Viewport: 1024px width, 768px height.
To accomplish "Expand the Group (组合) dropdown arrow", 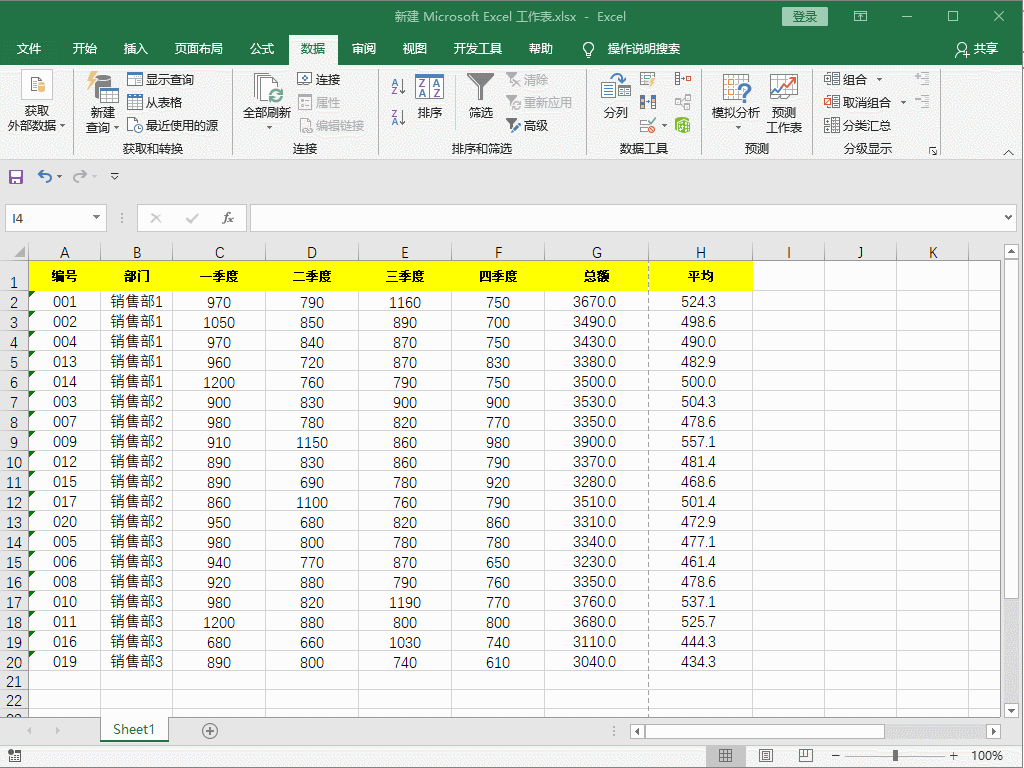I will (879, 80).
